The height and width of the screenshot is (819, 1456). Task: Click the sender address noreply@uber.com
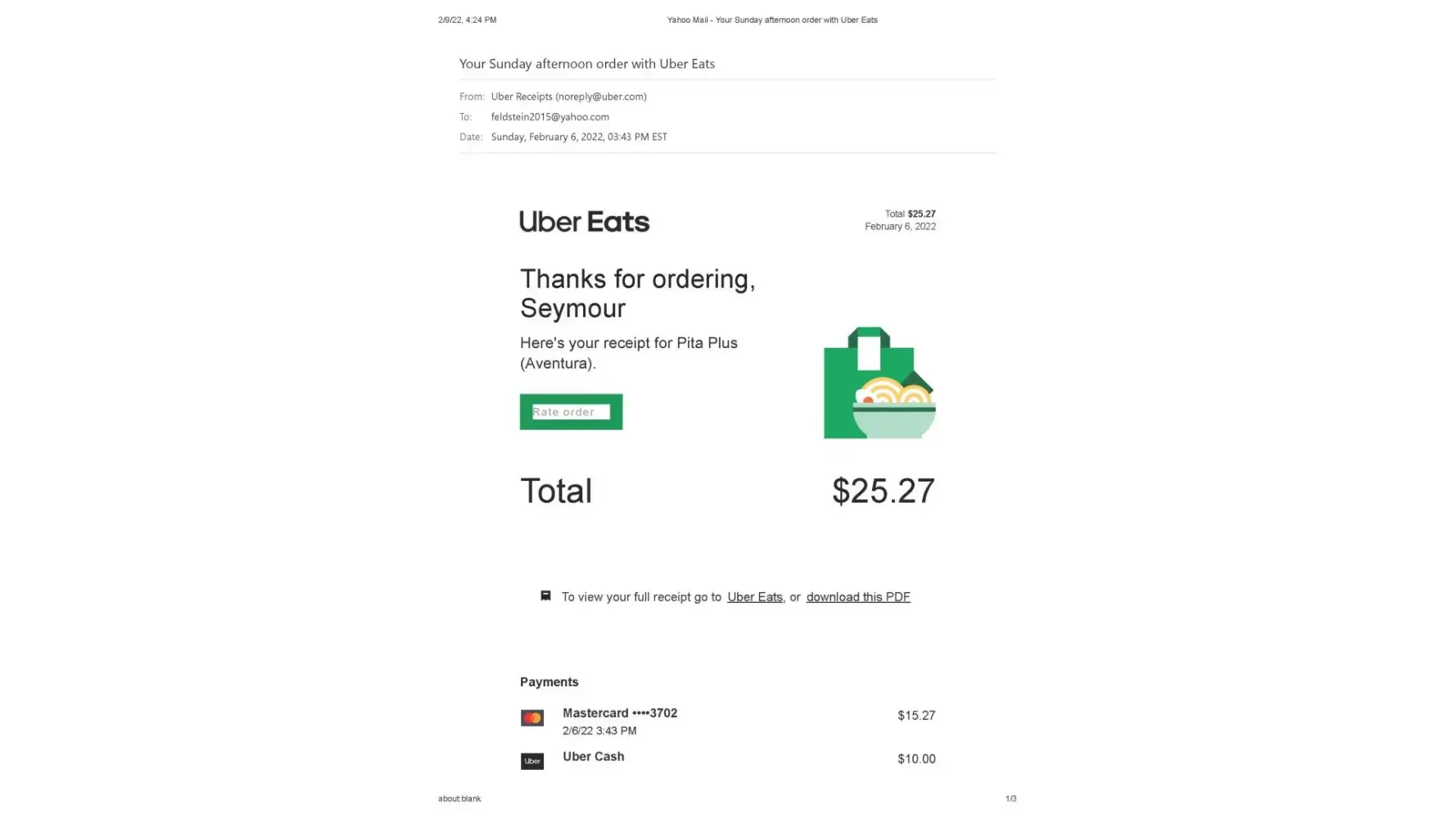600,97
